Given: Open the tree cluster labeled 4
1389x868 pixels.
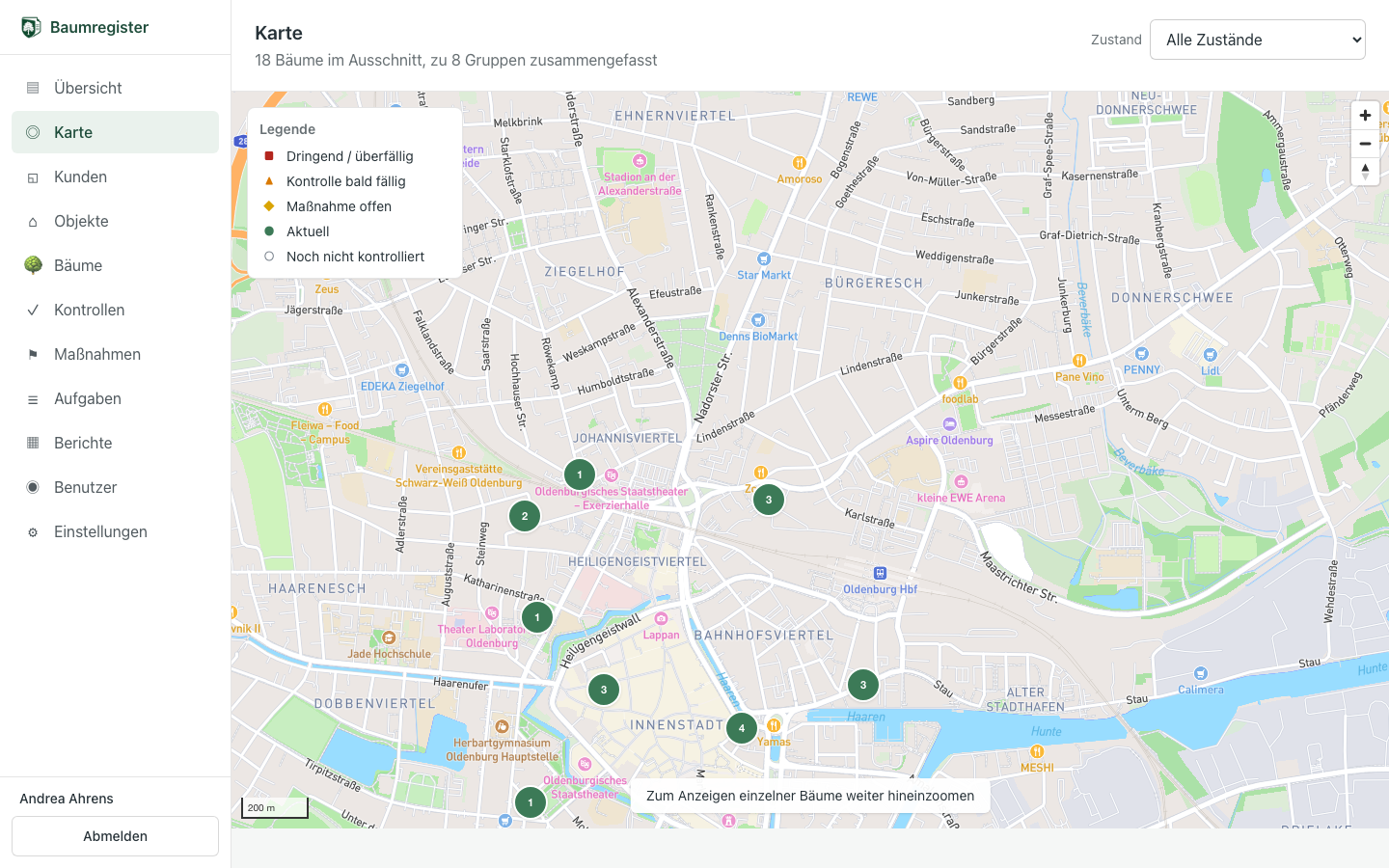Looking at the screenshot, I should coord(742,728).
